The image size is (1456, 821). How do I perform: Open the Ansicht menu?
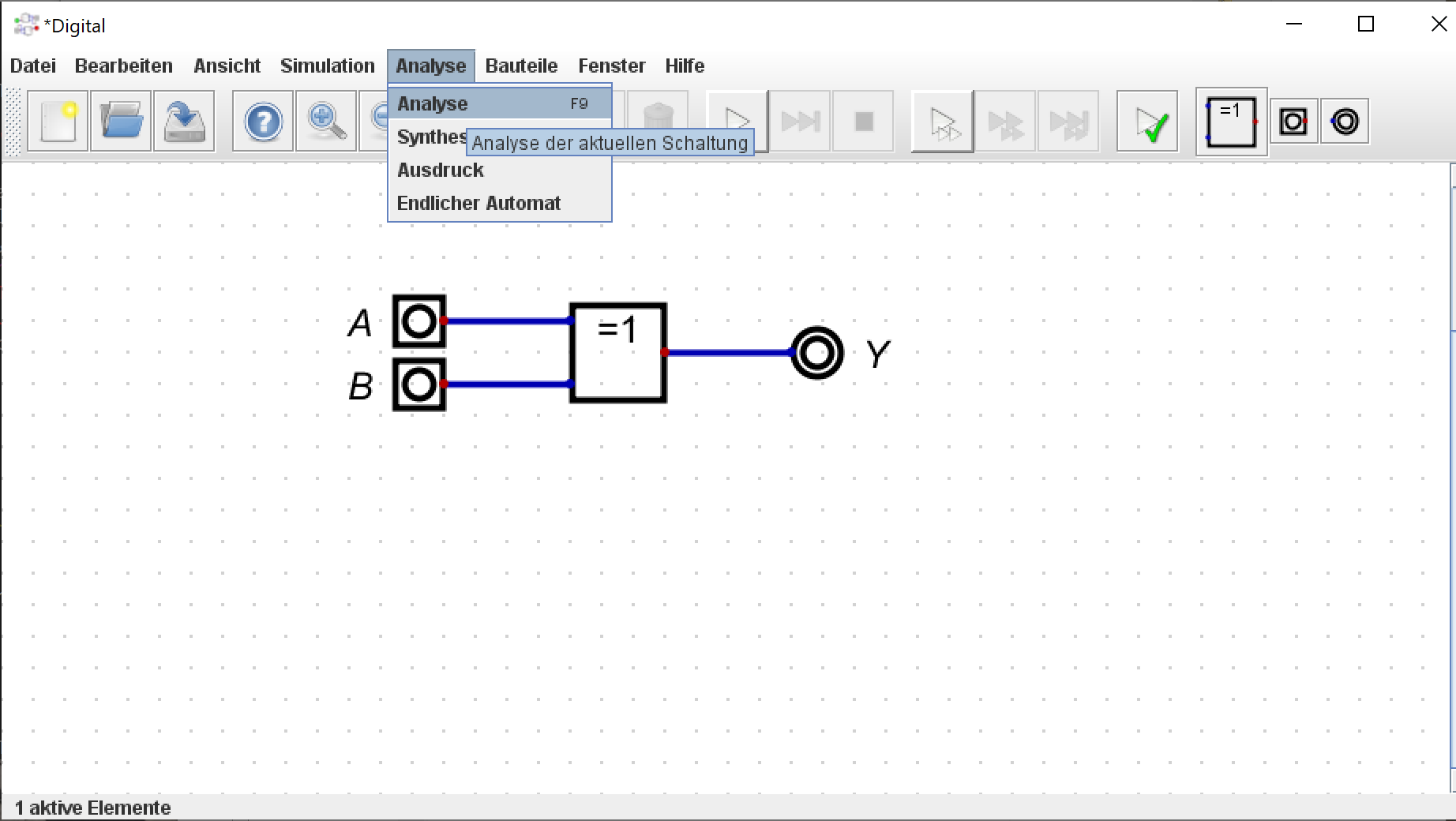(227, 66)
